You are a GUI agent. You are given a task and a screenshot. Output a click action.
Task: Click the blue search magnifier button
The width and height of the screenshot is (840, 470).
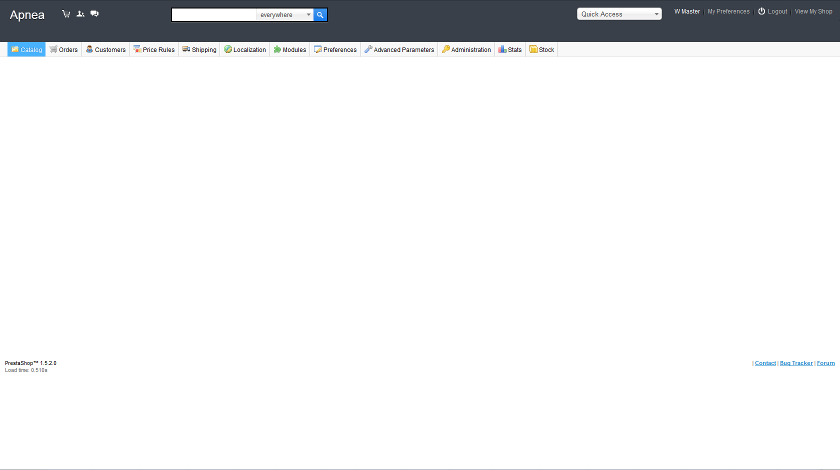(x=320, y=15)
